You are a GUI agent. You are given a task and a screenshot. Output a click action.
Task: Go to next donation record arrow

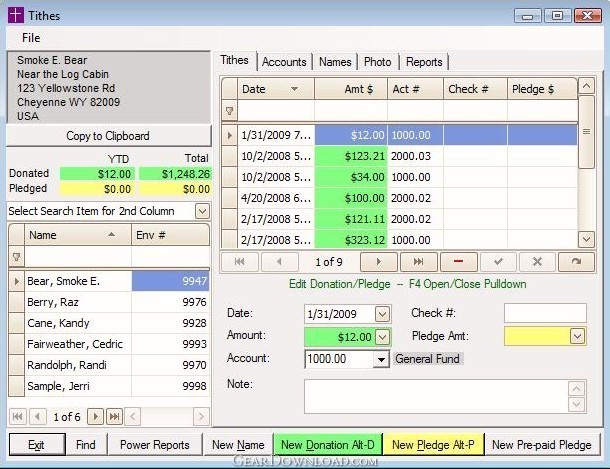[378, 261]
